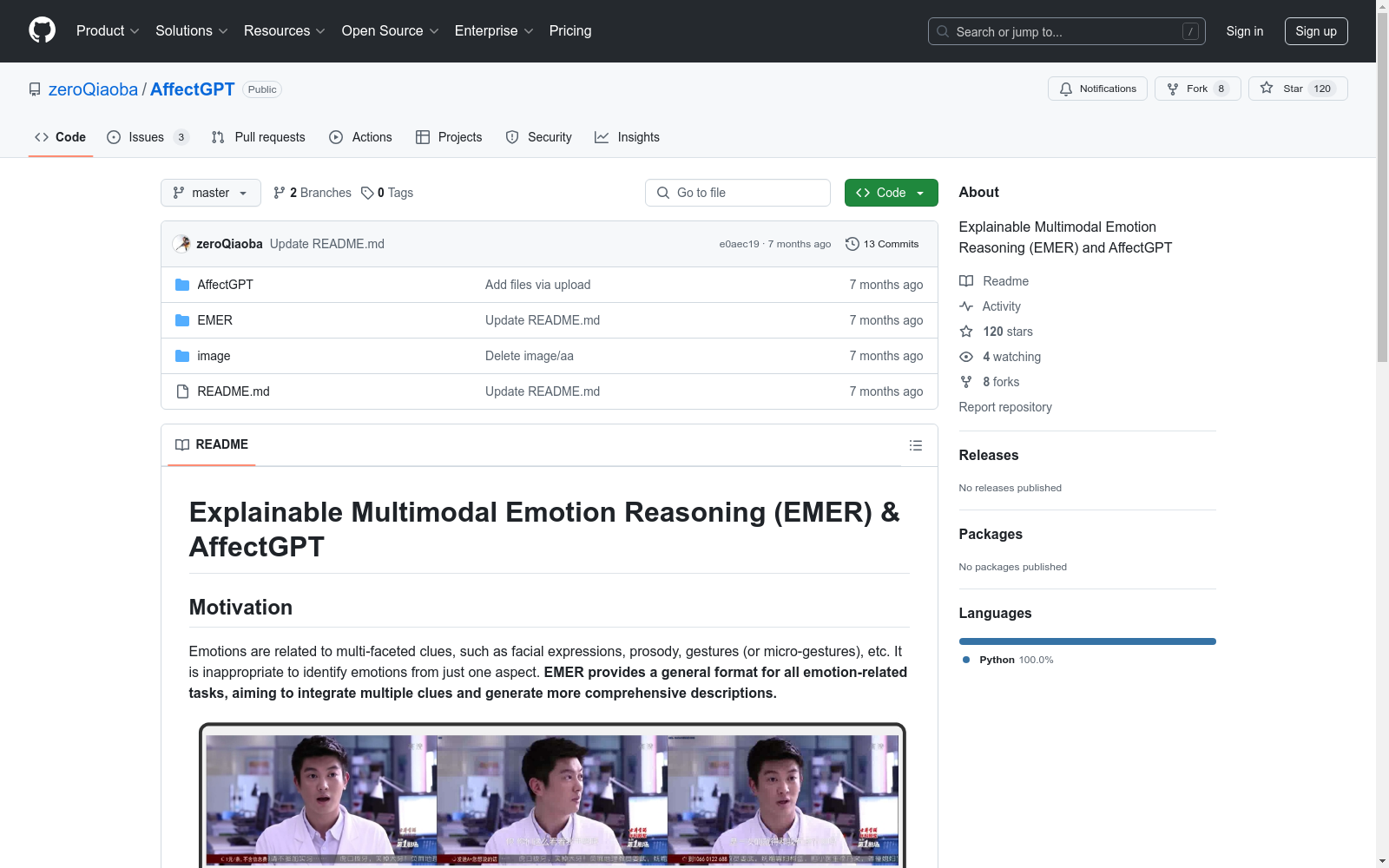Open commit hash e0aec19
The image size is (1389, 868).
click(x=739, y=244)
